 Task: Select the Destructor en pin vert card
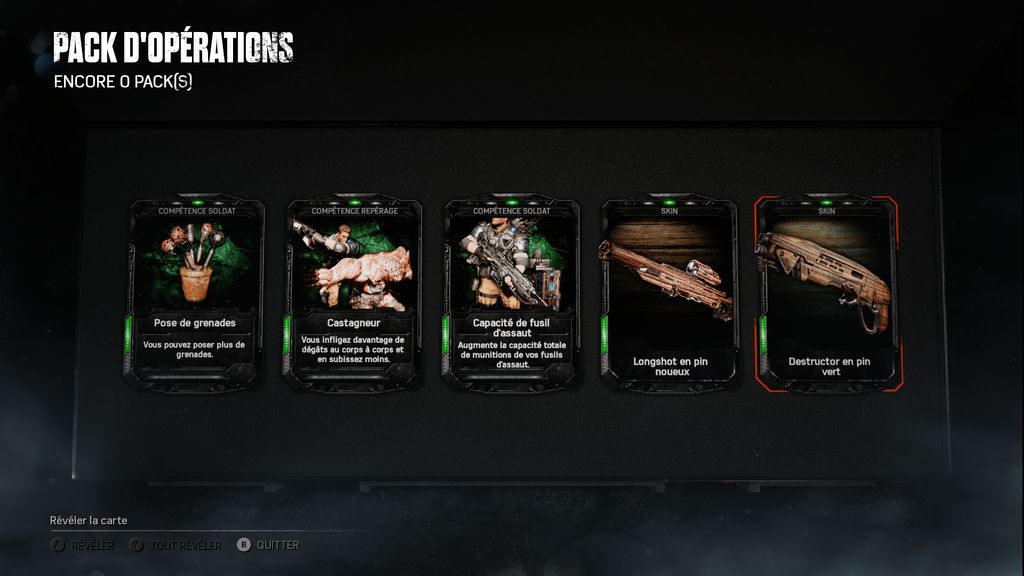pyautogui.click(x=828, y=293)
